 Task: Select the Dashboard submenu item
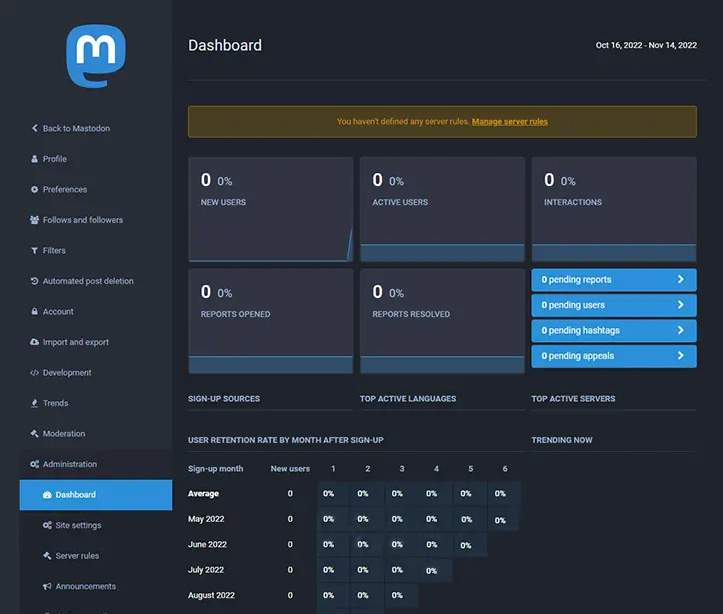(96, 495)
